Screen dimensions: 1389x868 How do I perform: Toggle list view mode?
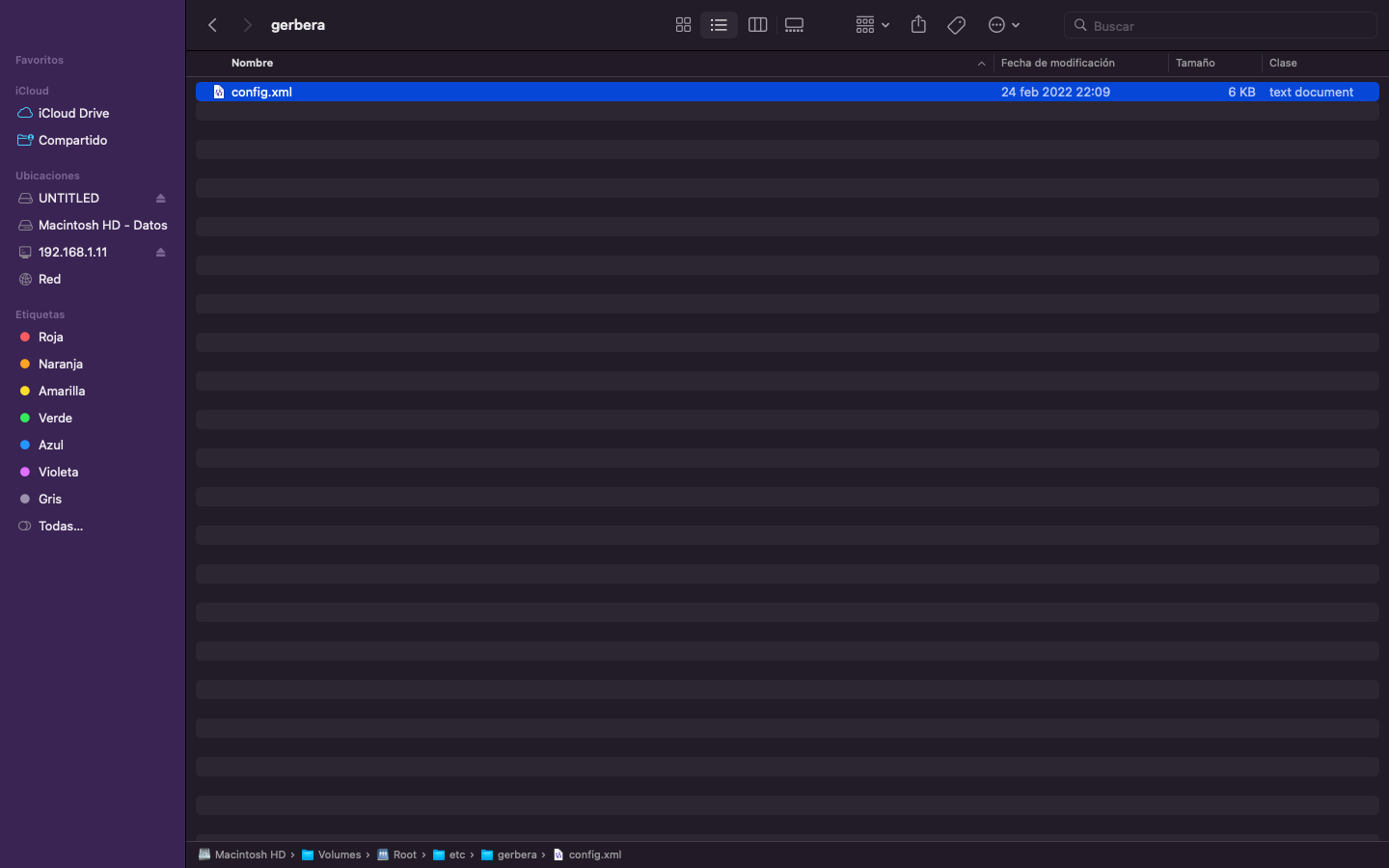[719, 25]
